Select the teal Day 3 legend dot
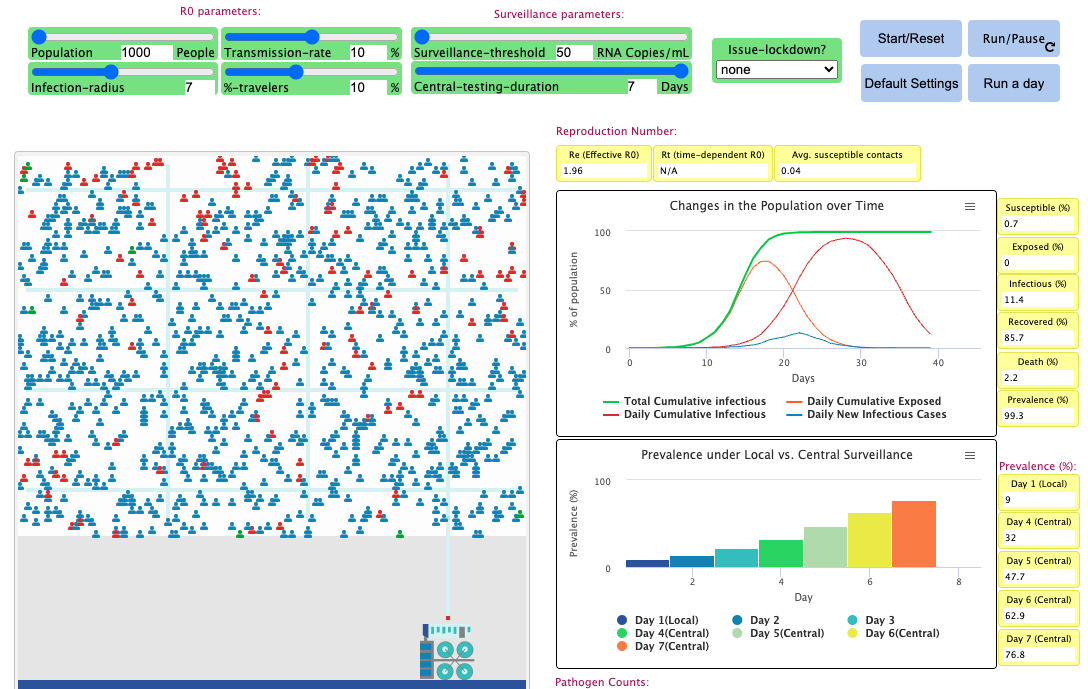This screenshot has height=689, width=1088. click(852, 620)
